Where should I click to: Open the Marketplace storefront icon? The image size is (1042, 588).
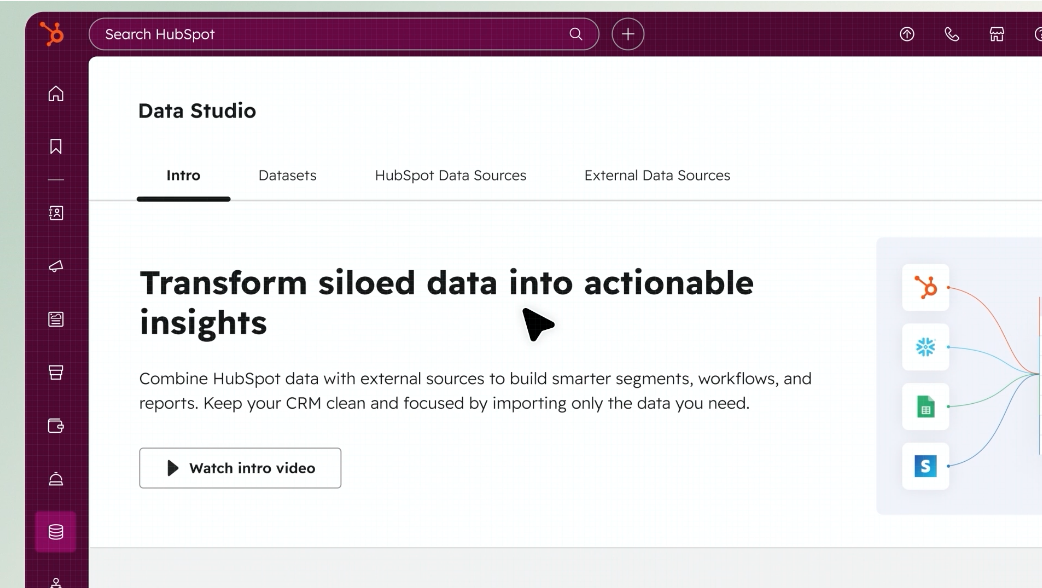[997, 34]
